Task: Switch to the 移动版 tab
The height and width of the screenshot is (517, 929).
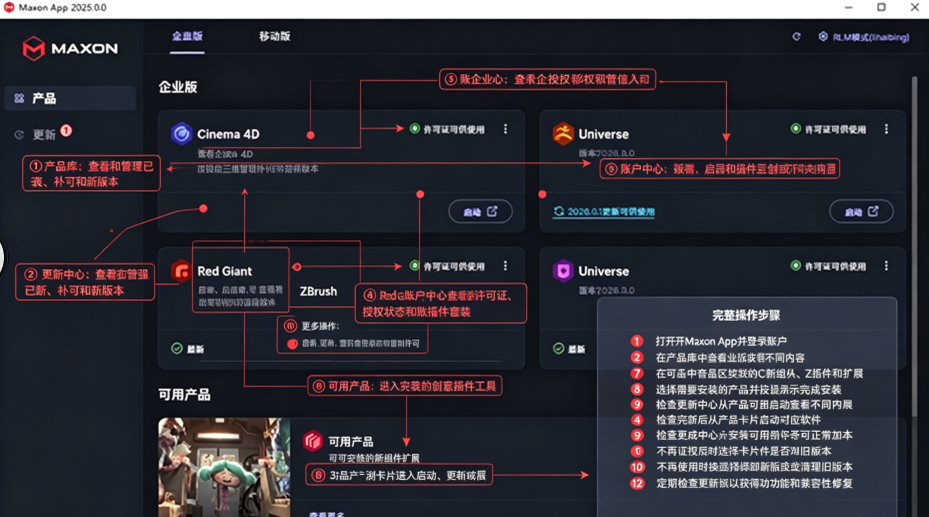Action: [274, 36]
